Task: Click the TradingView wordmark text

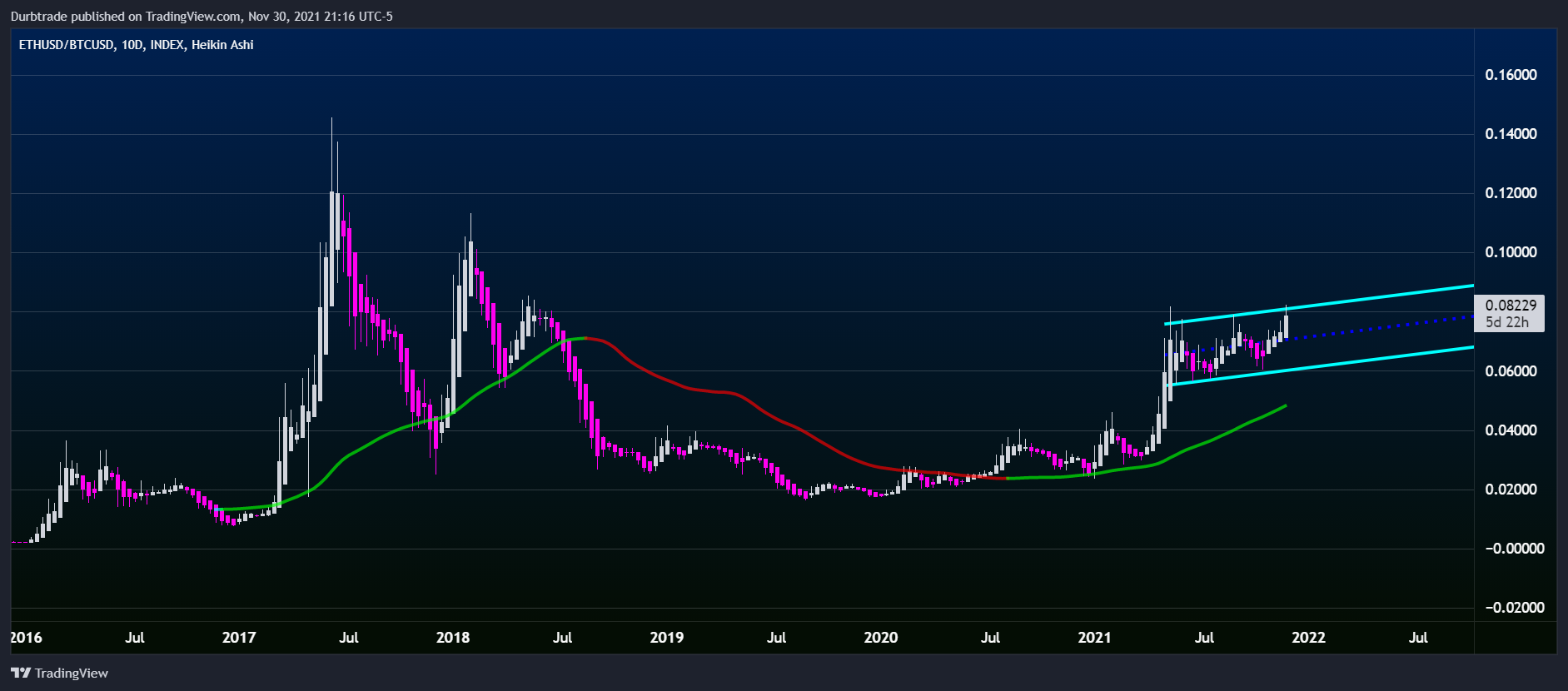Action: 72,673
